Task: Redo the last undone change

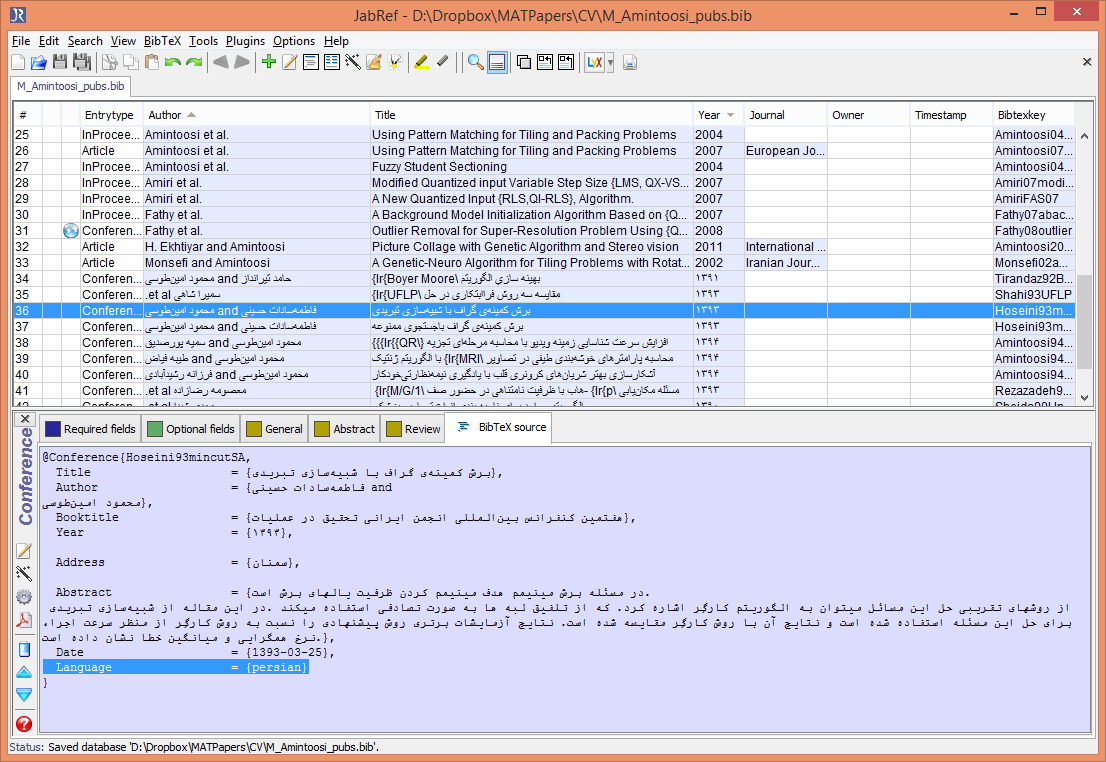Action: (194, 63)
